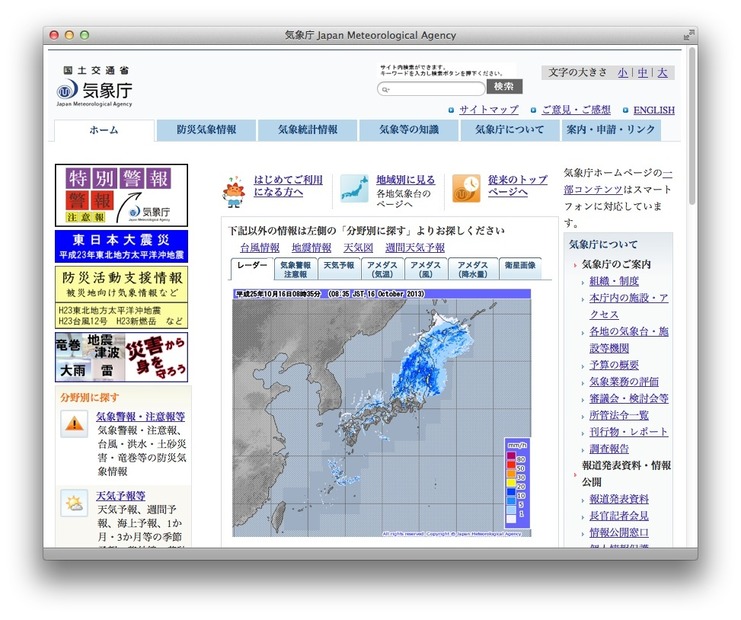Image resolution: width=741 pixels, height=620 pixels.
Task: Click the magnifier icon in search field
Action: tap(386, 89)
